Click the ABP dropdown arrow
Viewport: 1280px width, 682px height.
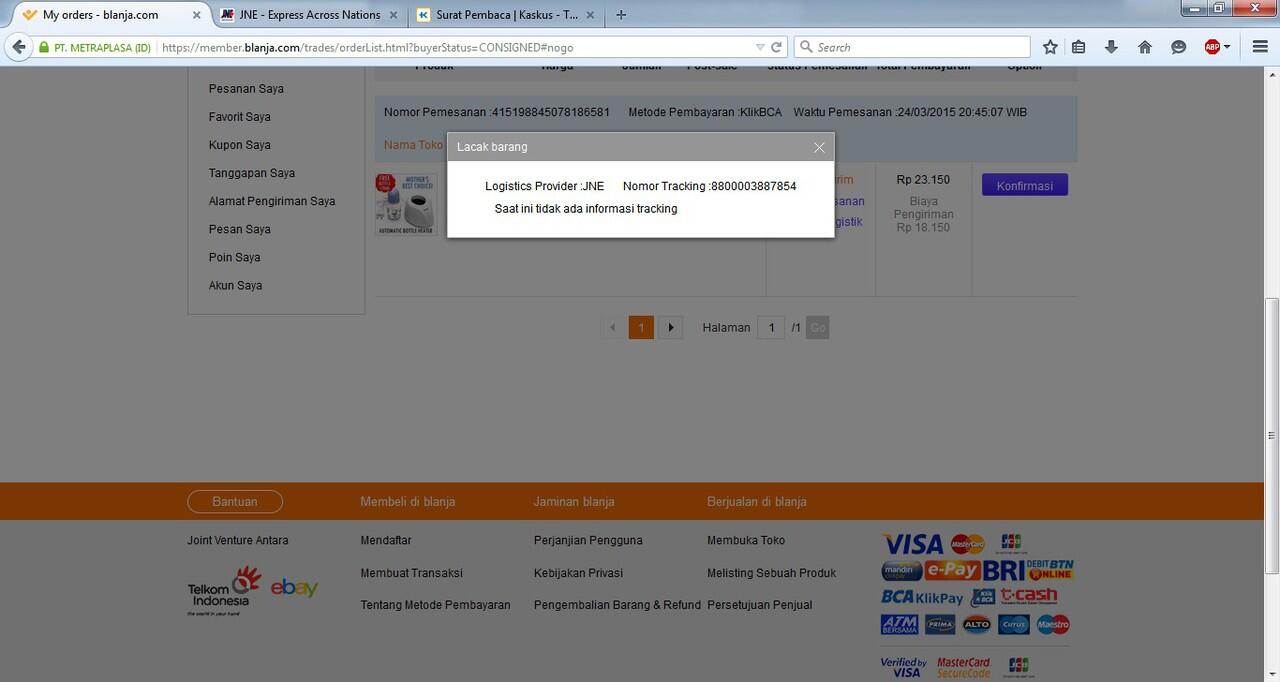point(1227,47)
